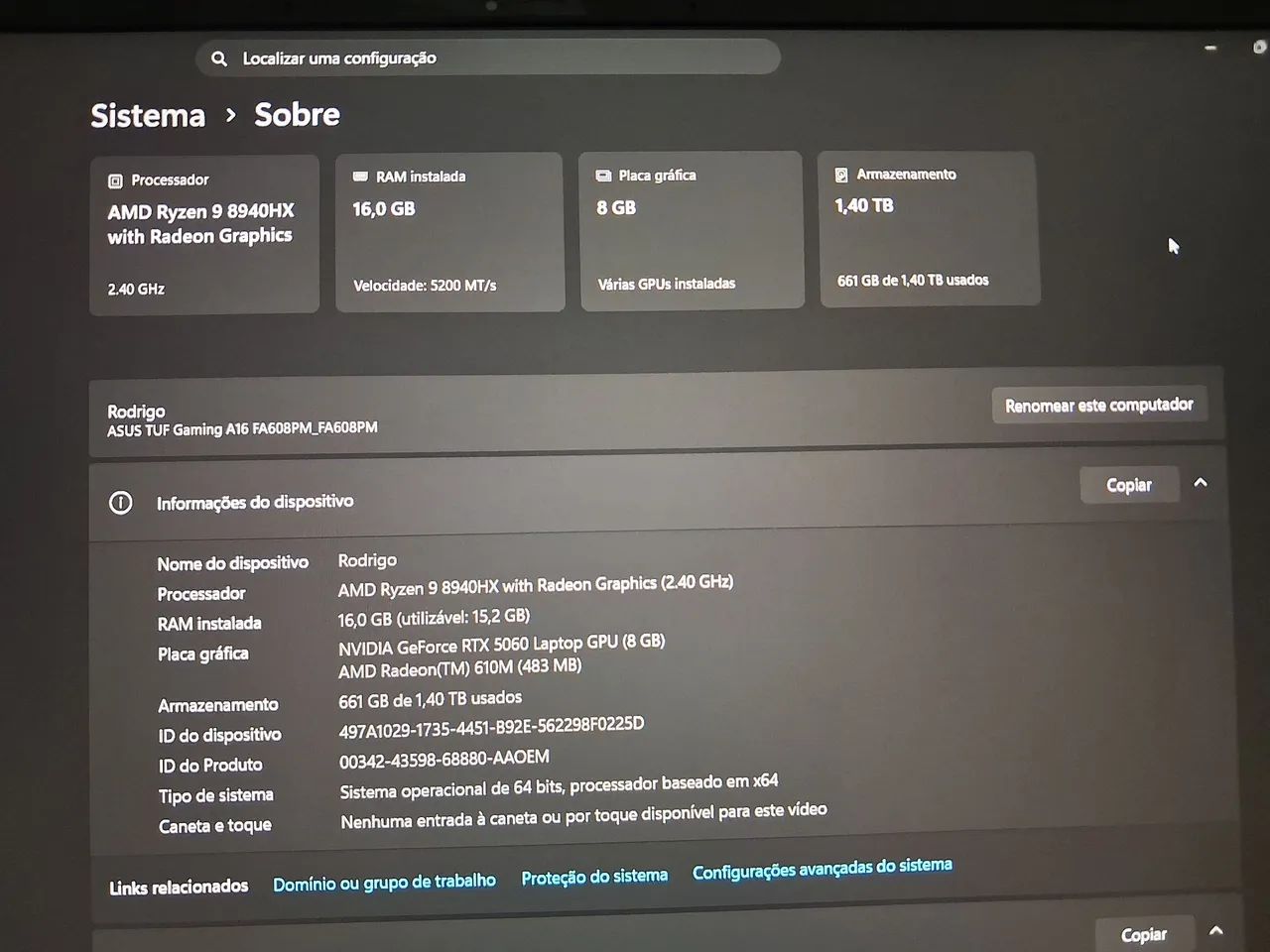Copy device information with Copiar button

pyautogui.click(x=1128, y=485)
